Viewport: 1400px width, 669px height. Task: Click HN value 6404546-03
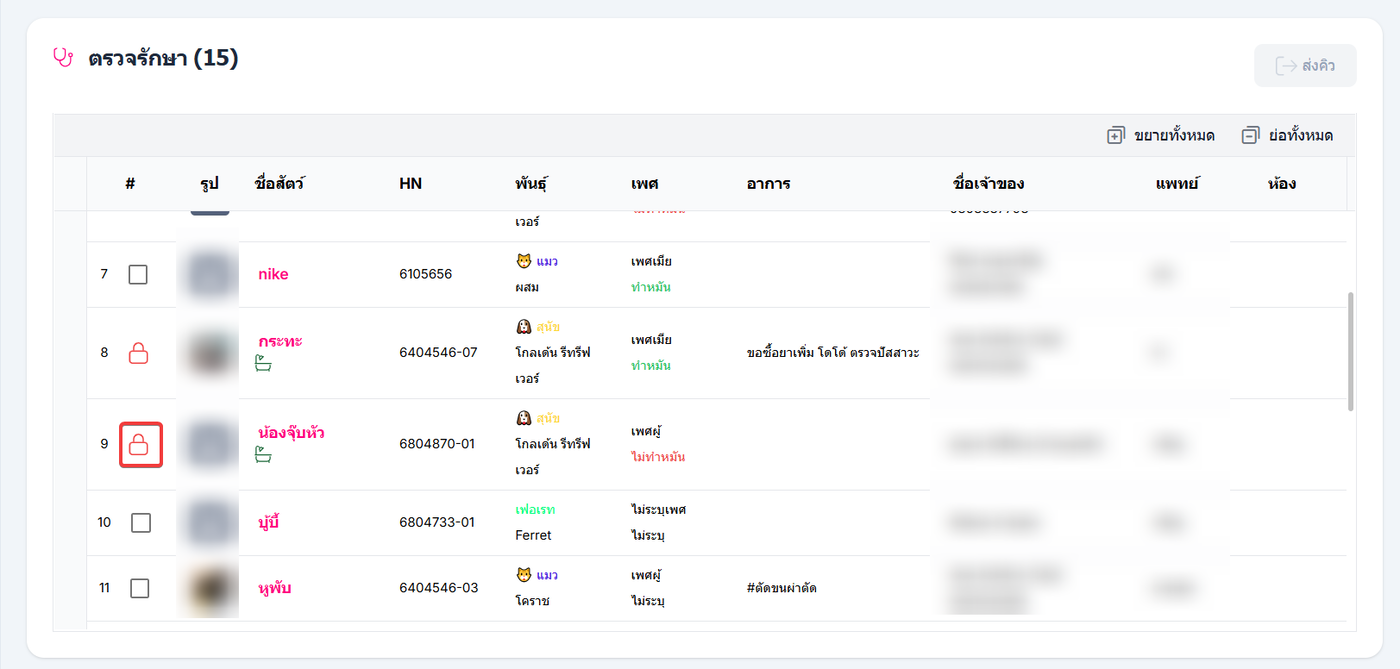438,588
